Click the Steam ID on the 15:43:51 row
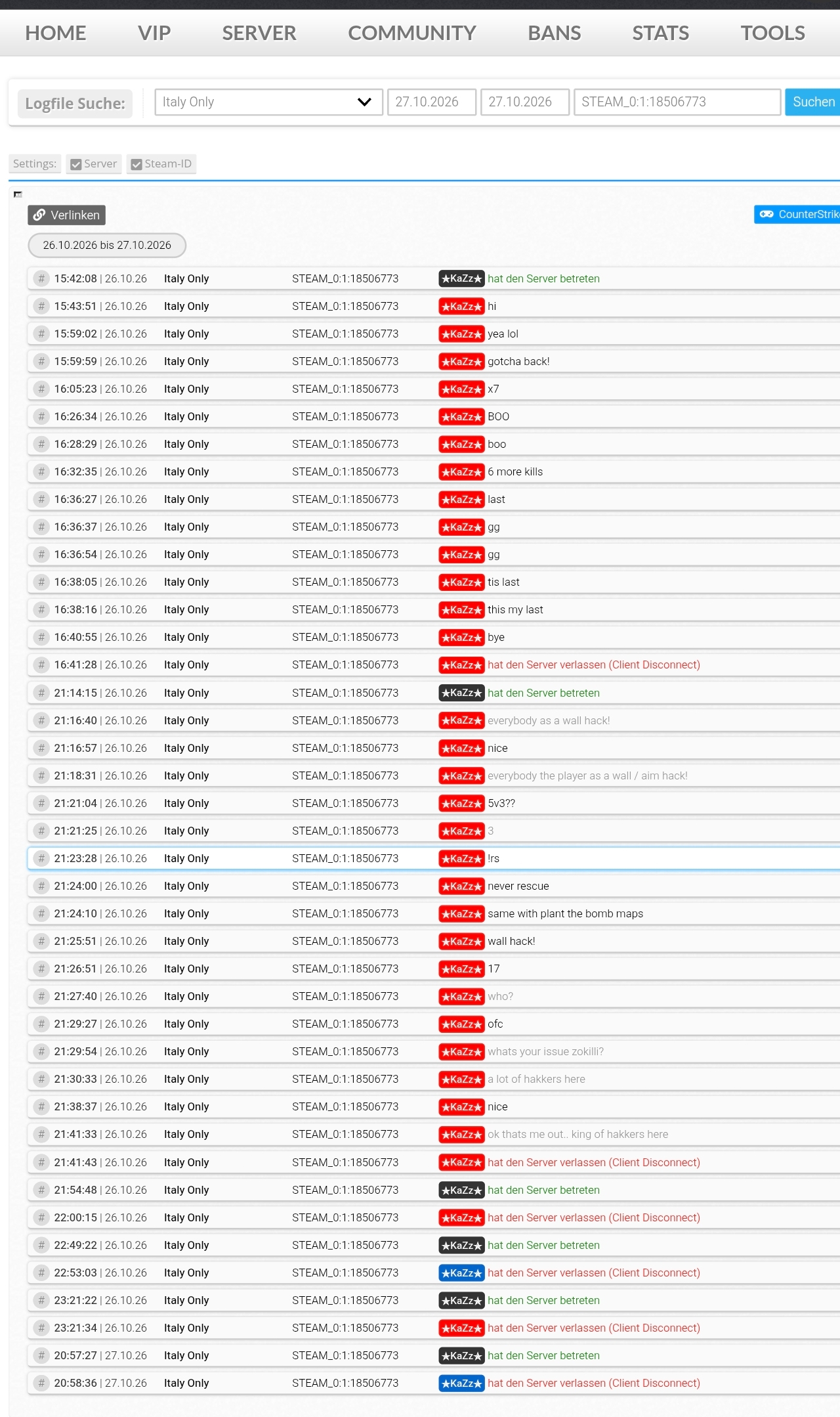This screenshot has height=1417, width=840. (x=345, y=306)
